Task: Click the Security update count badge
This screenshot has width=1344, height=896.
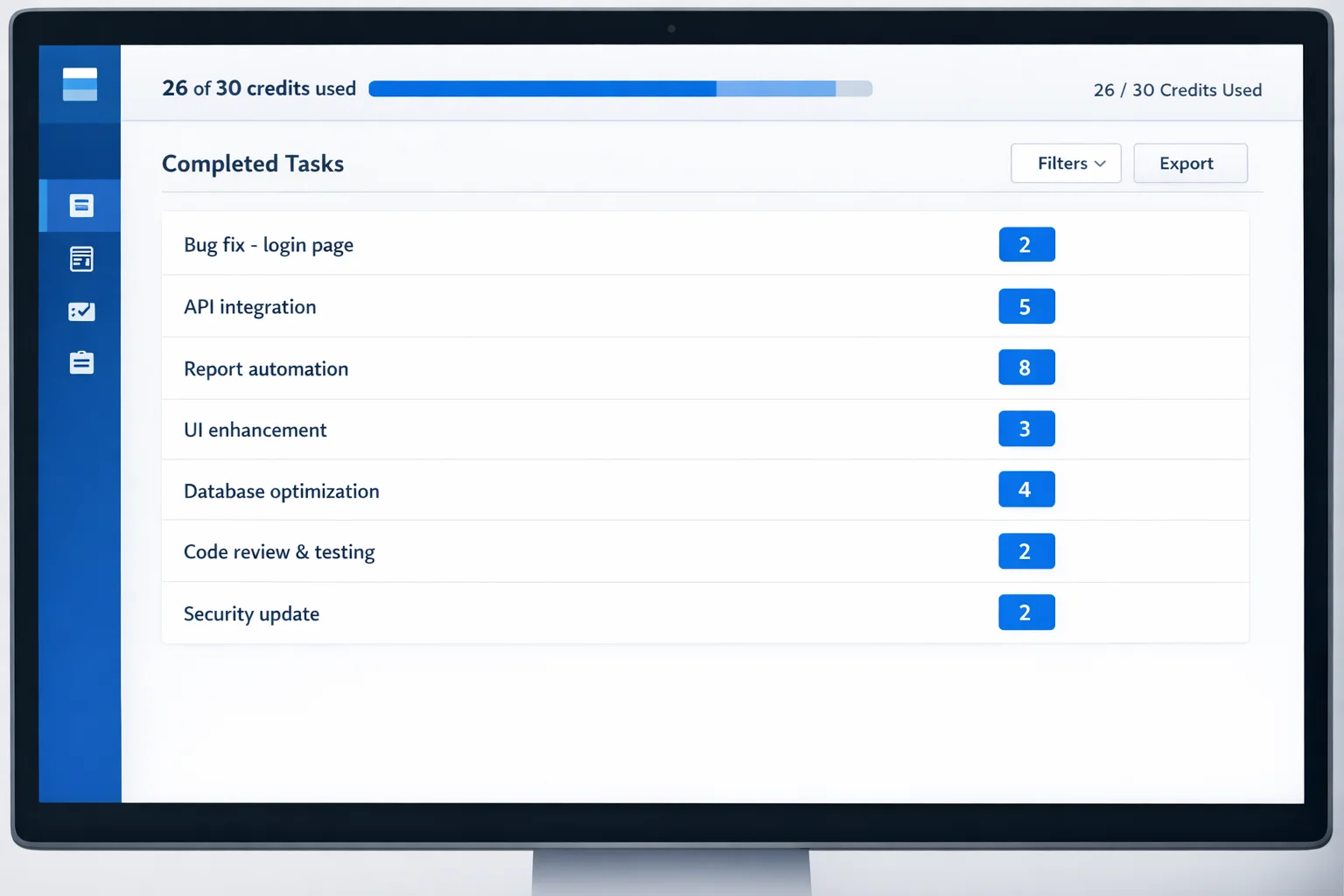Action: pyautogui.click(x=1026, y=612)
